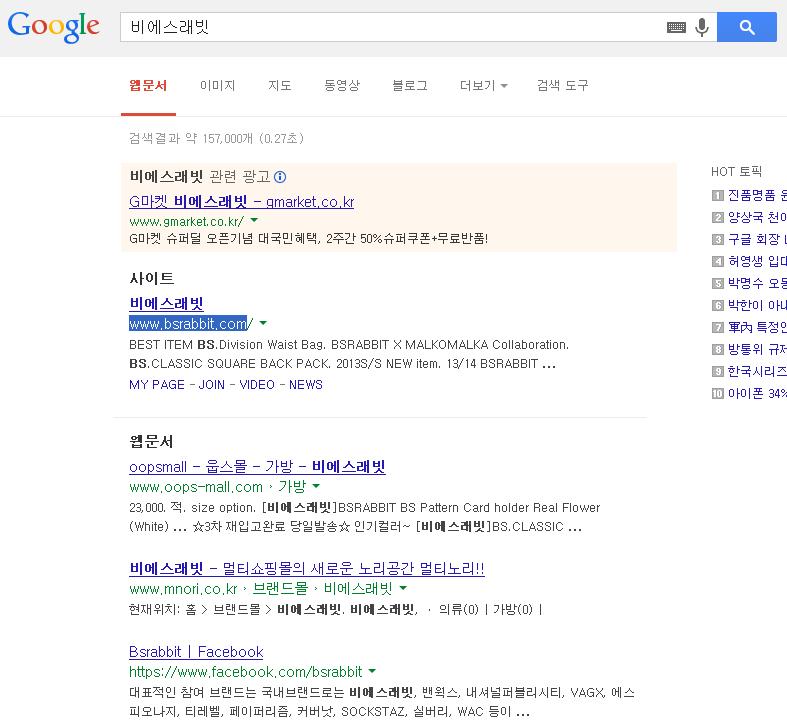Screen dimensions: 787x728
Task: Switch to the 이미지 tab
Action: coord(217,85)
